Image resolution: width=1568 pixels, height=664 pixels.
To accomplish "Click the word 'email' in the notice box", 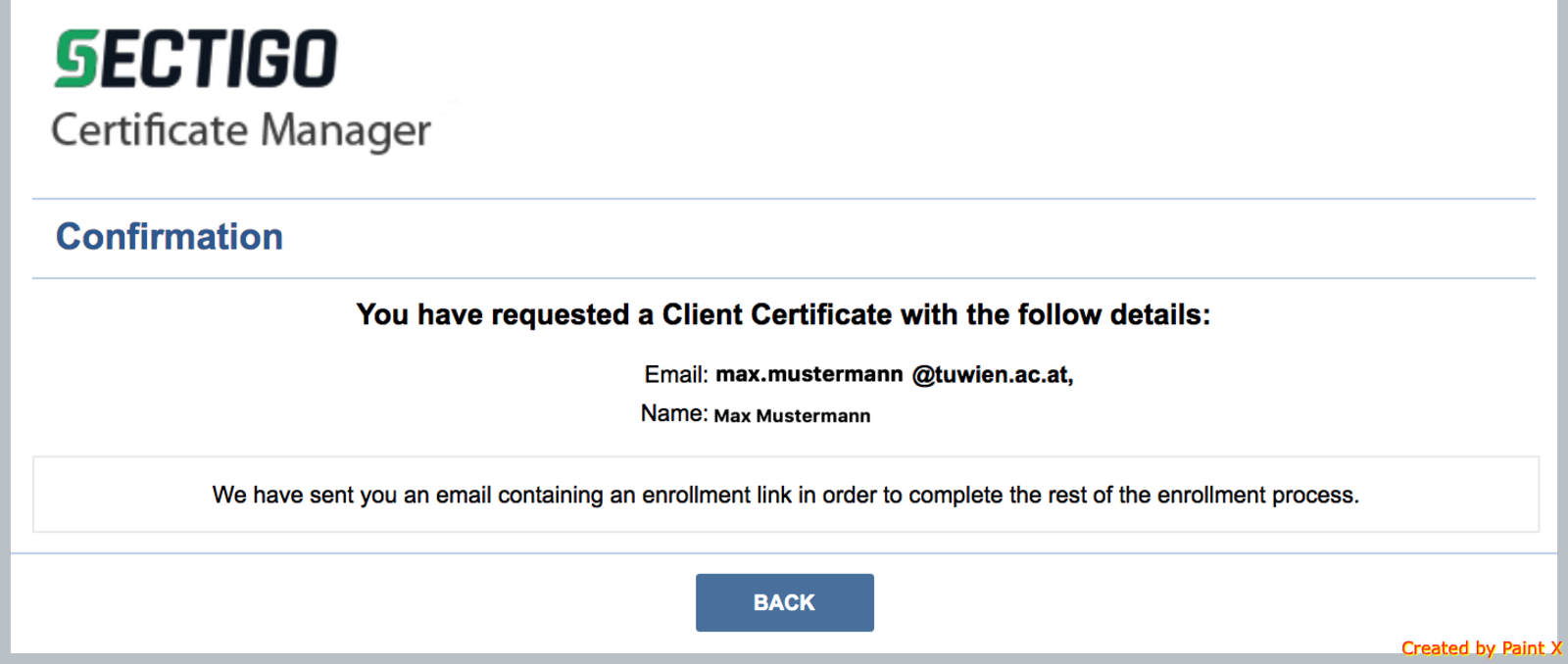I will [464, 495].
